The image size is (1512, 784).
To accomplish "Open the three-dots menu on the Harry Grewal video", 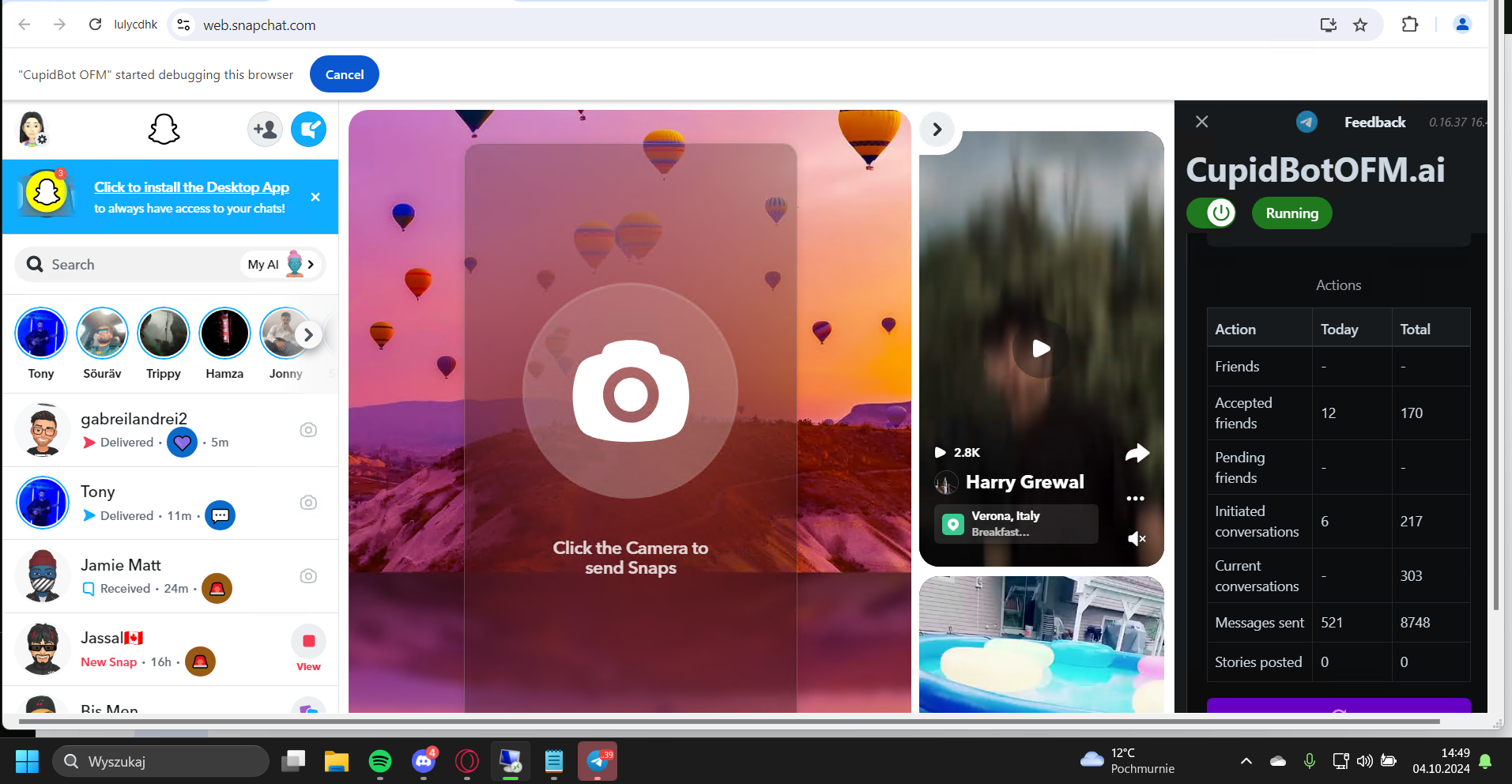I will pos(1136,499).
